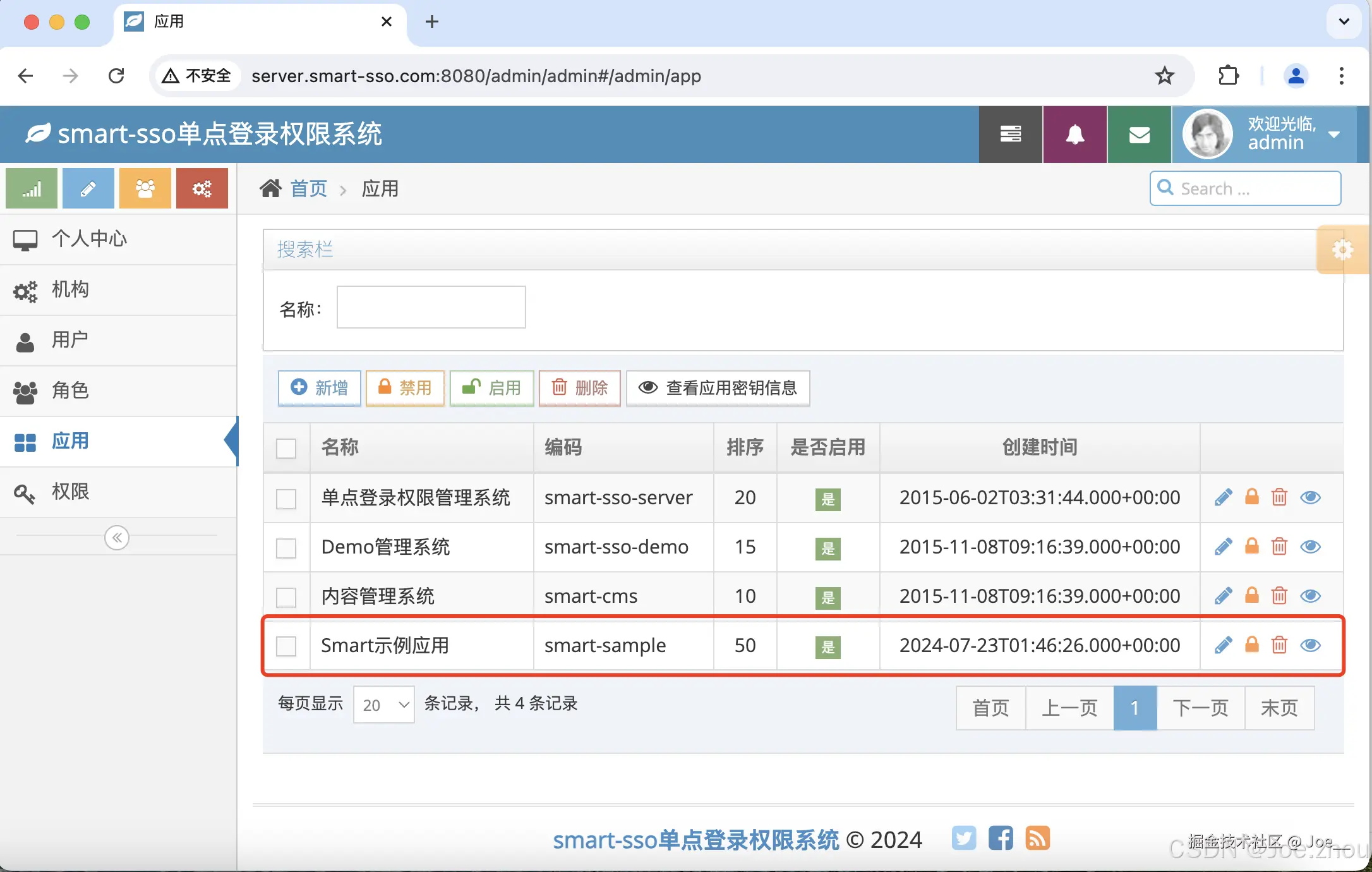Click the green chart shortcut icon
Screen dimensions: 1372x872
pyautogui.click(x=32, y=188)
